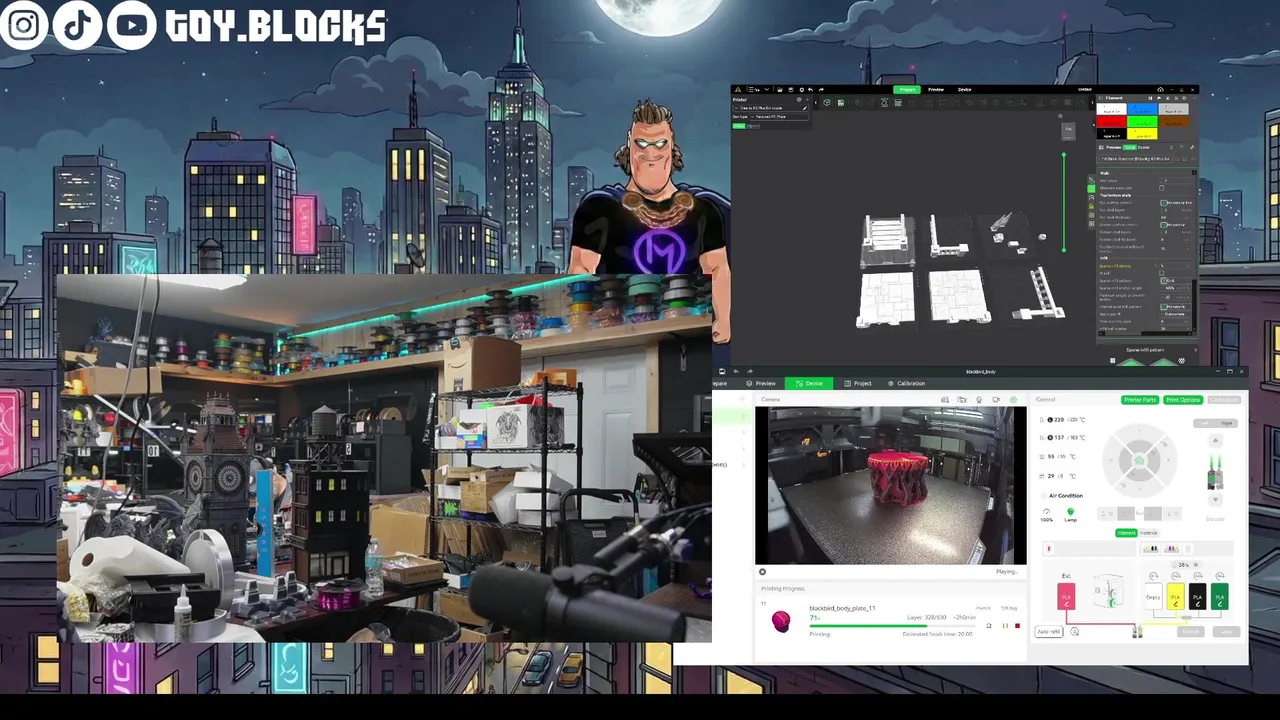
Task: Open file folder icon in slicer title bar
Action: pyautogui.click(x=780, y=90)
